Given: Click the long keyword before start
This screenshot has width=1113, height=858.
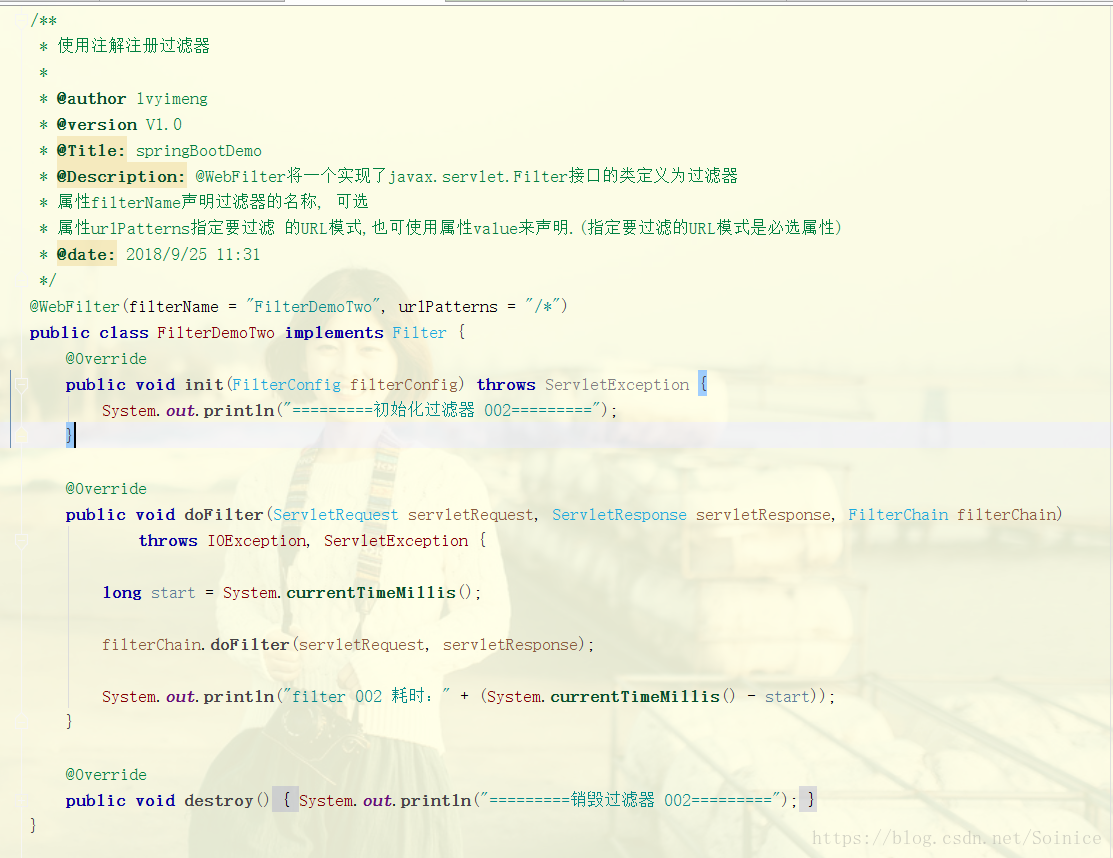Looking at the screenshot, I should pos(122,593).
